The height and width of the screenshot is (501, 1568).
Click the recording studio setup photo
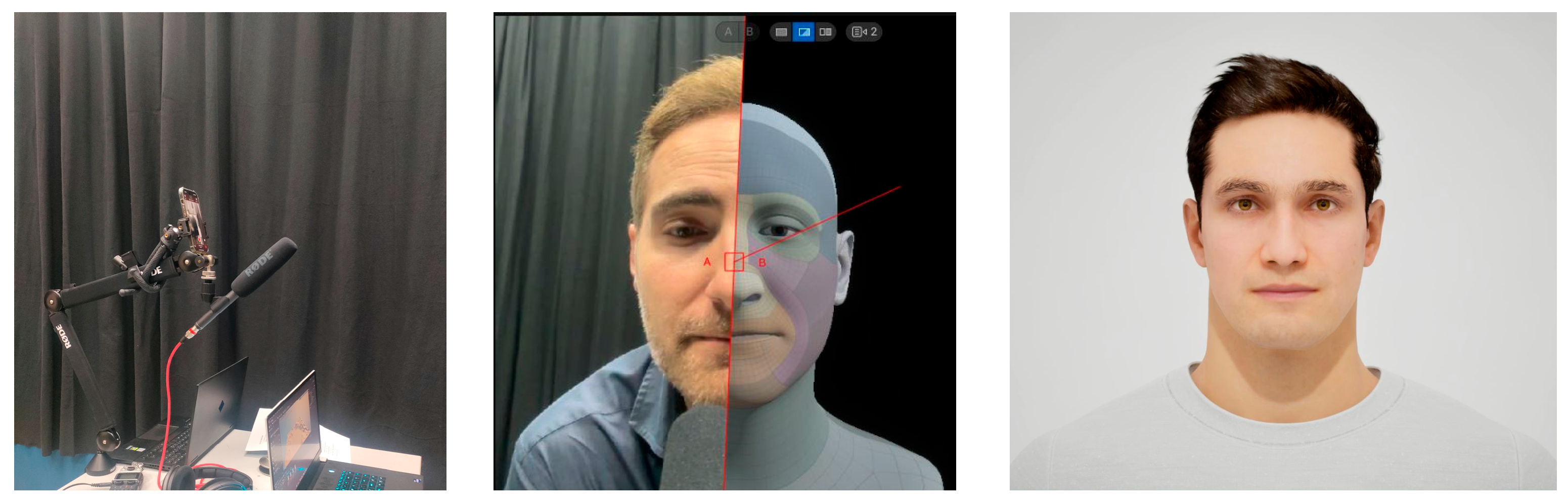(230, 251)
